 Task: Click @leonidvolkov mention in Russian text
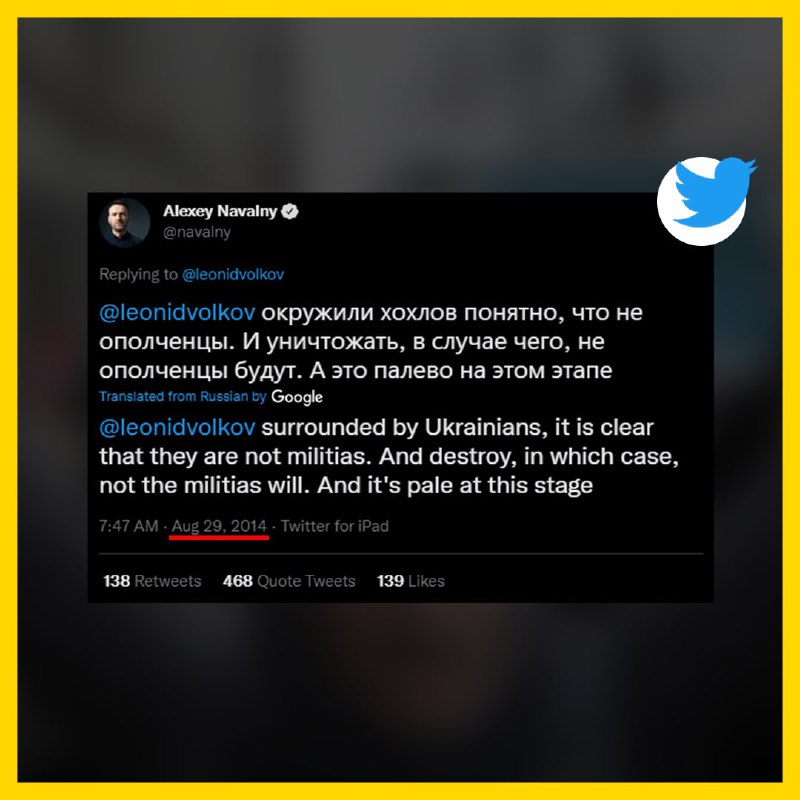coord(177,313)
